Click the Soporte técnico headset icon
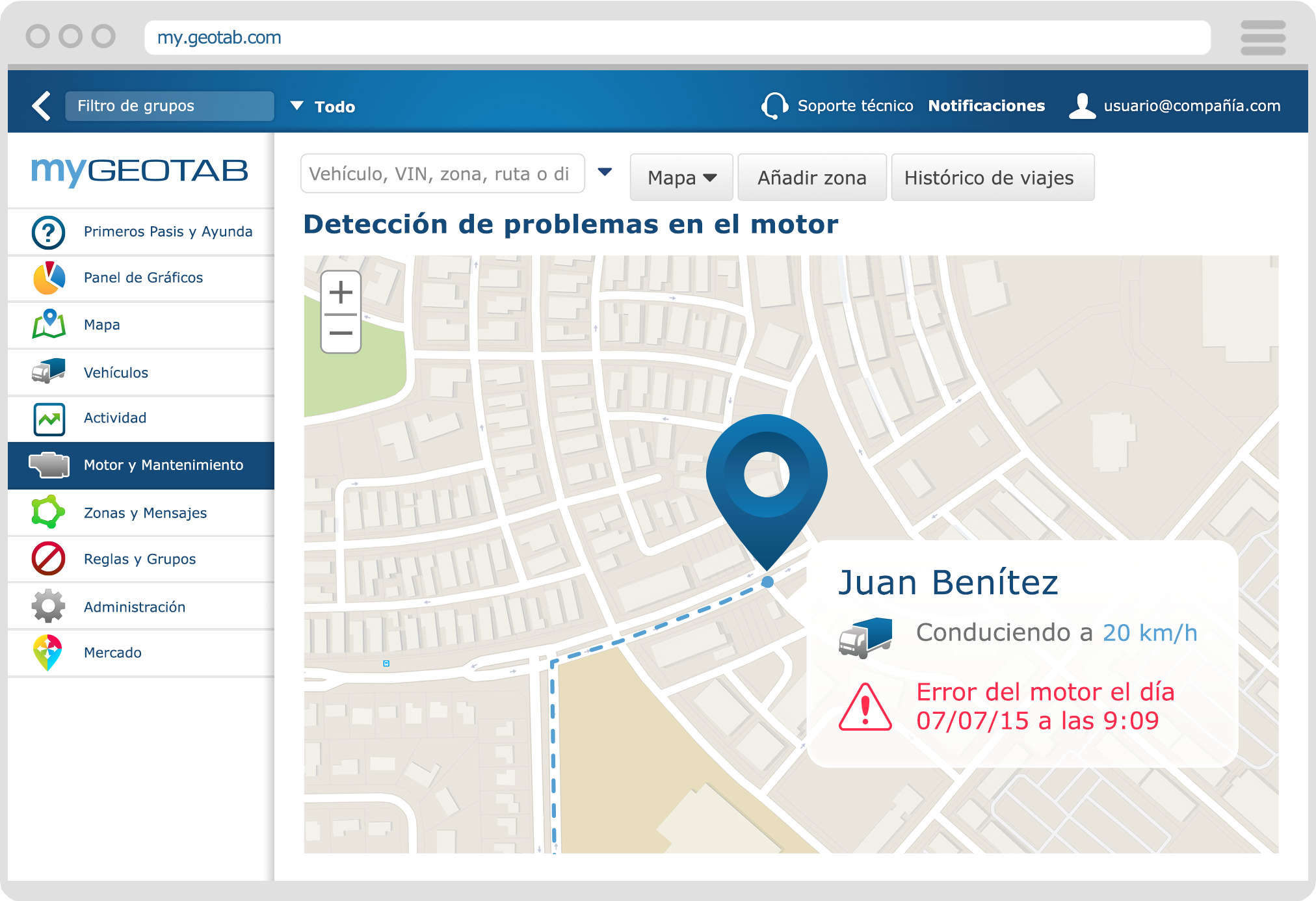This screenshot has height=901, width=1316. coord(774,106)
